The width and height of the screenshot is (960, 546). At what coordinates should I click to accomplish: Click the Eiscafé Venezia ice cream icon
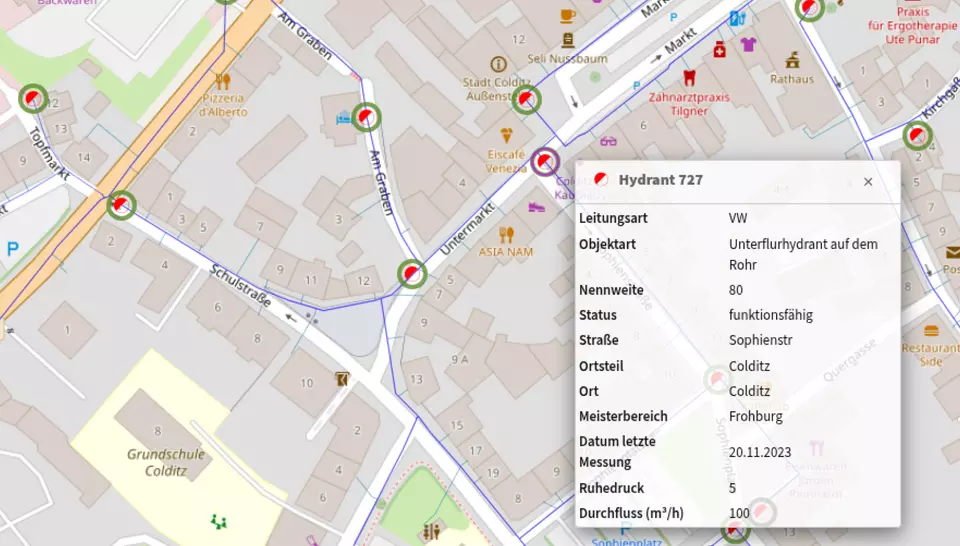click(x=506, y=135)
